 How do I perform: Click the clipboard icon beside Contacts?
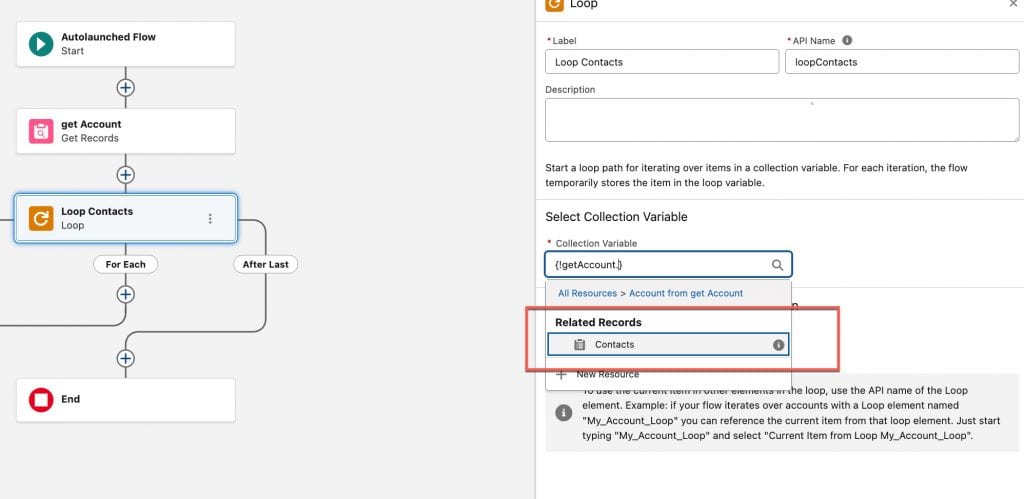579,345
